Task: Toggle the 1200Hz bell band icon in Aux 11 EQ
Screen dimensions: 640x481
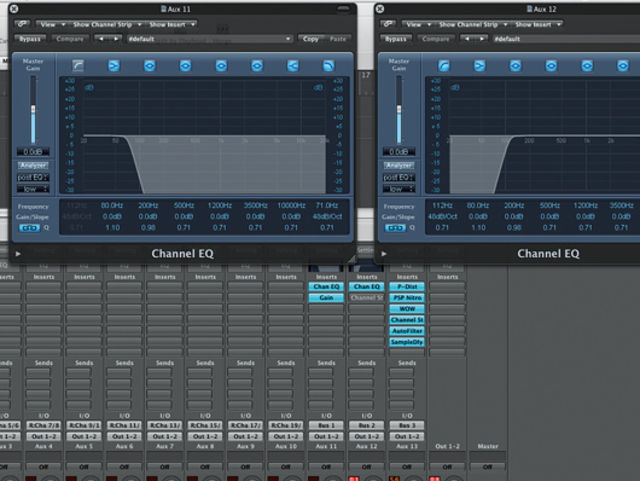Action: click(x=221, y=65)
